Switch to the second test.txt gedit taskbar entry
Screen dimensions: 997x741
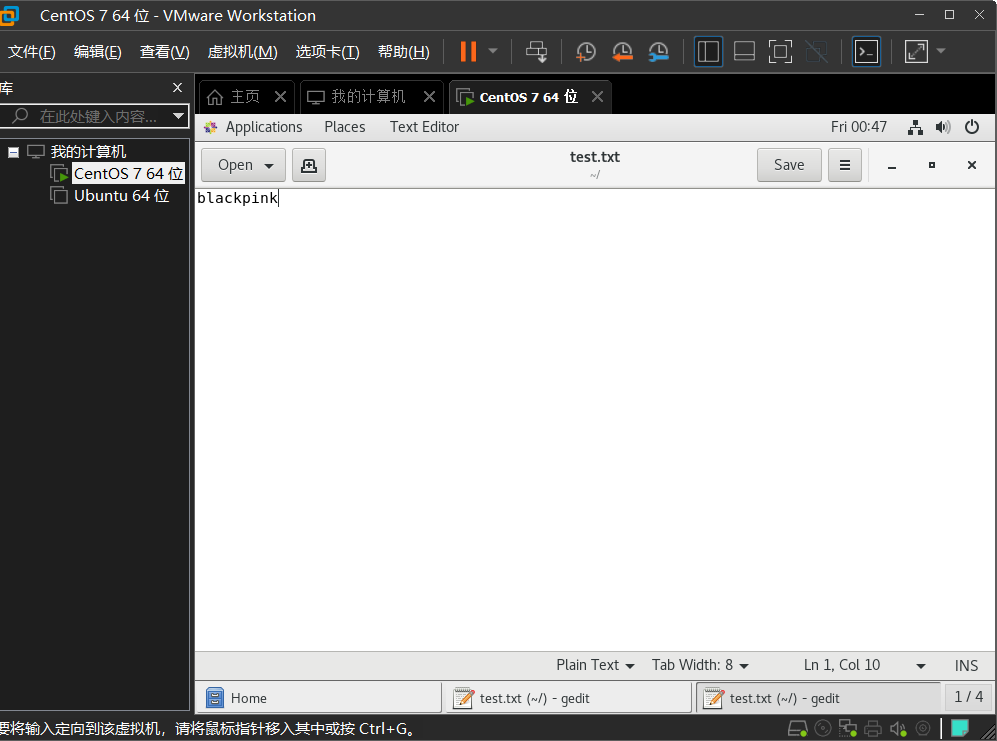[x=818, y=698]
